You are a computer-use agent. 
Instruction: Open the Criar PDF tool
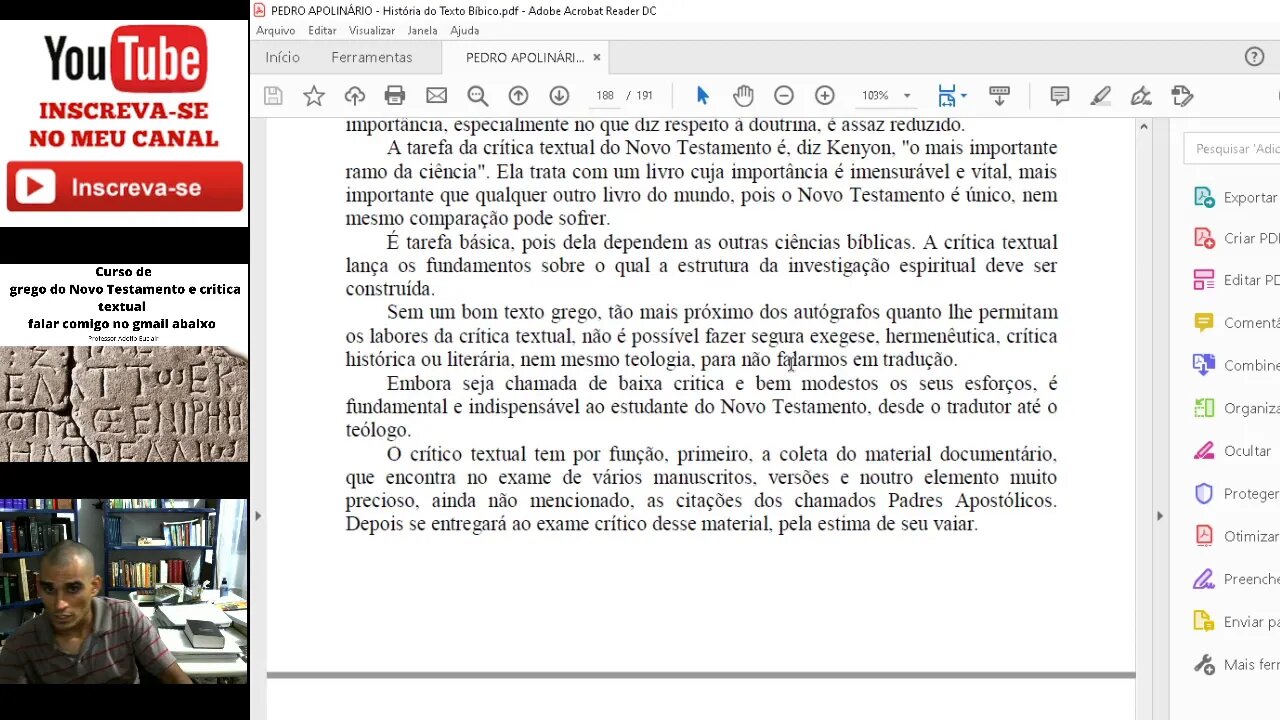coord(1237,238)
